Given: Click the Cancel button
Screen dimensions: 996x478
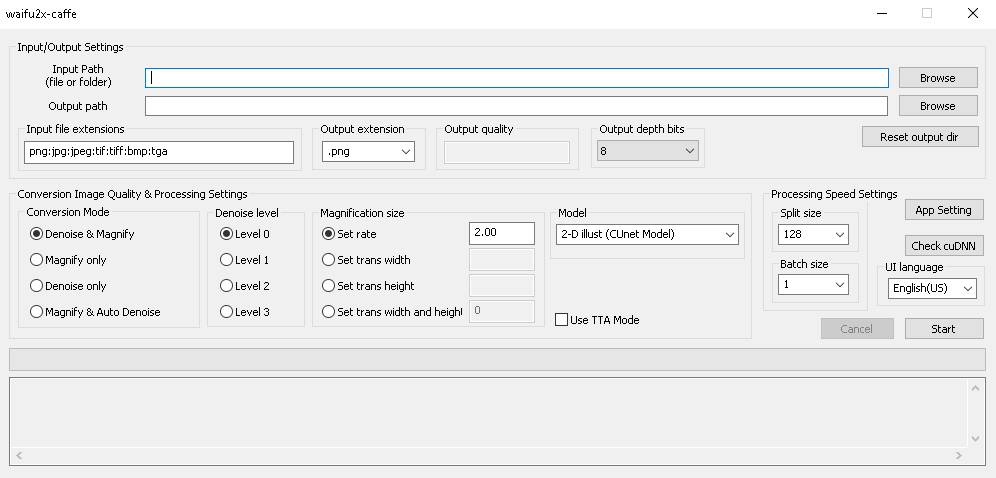Looking at the screenshot, I should [x=857, y=329].
